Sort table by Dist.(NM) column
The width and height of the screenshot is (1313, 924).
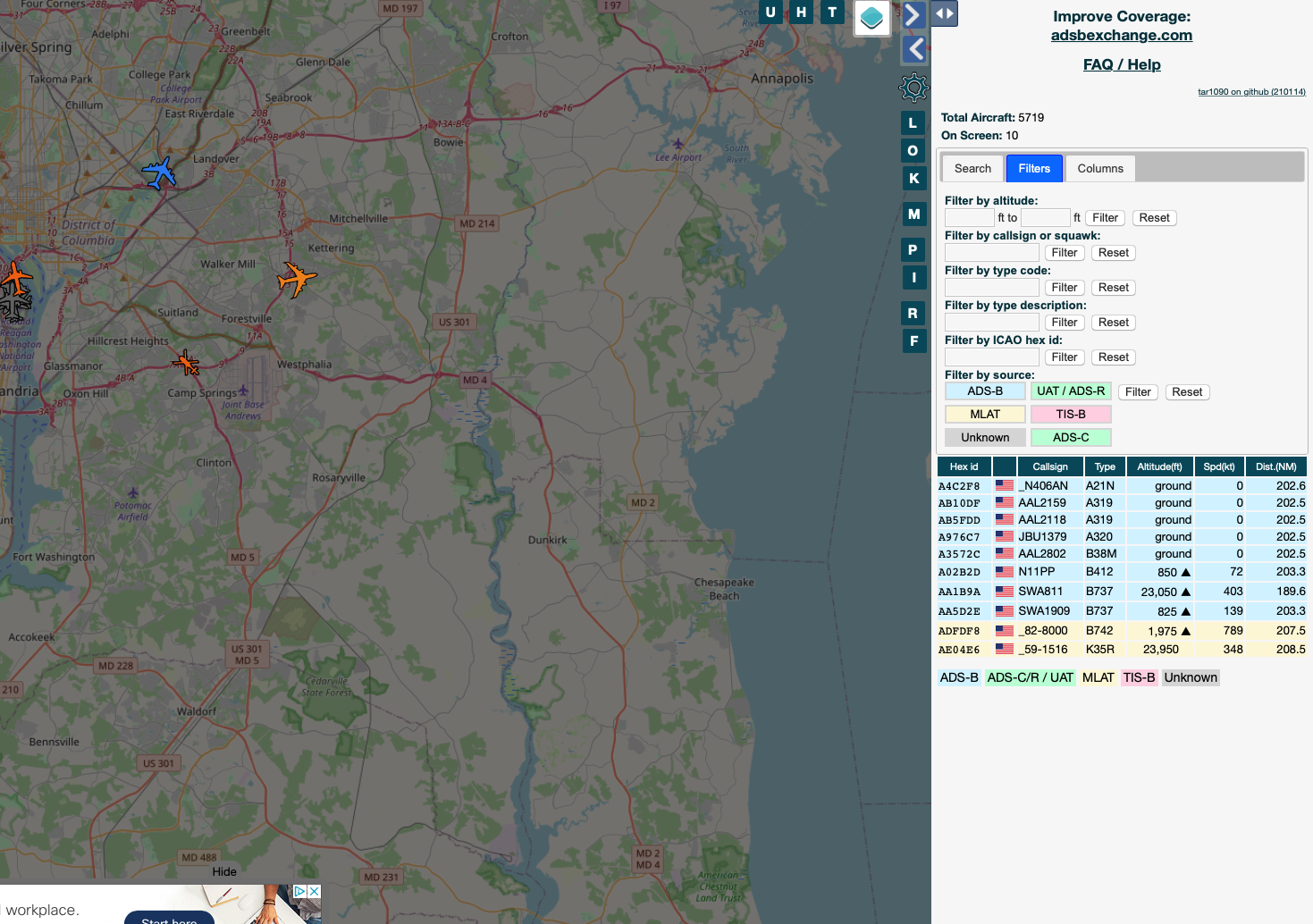click(1276, 466)
